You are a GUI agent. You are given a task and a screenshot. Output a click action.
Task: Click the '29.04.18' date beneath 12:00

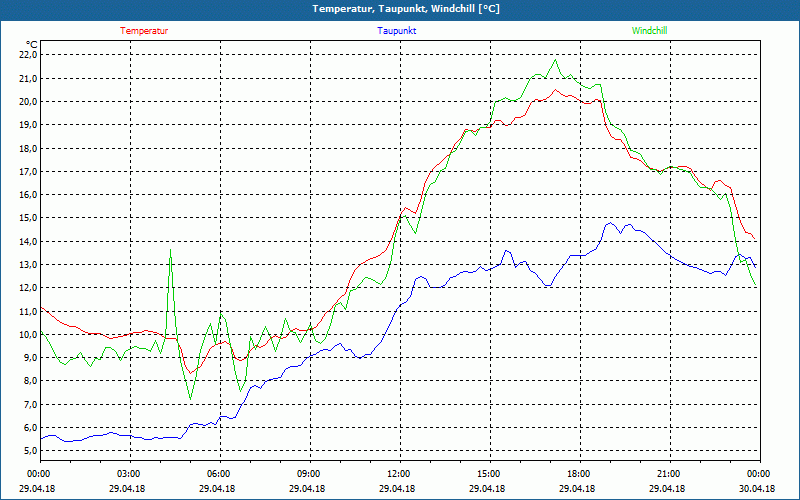tap(397, 489)
